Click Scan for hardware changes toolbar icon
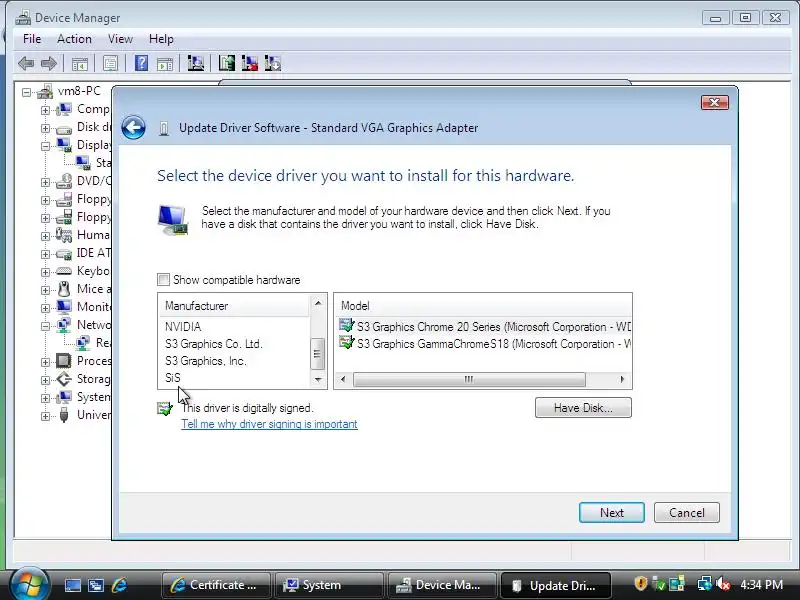The image size is (800, 600). 195,63
